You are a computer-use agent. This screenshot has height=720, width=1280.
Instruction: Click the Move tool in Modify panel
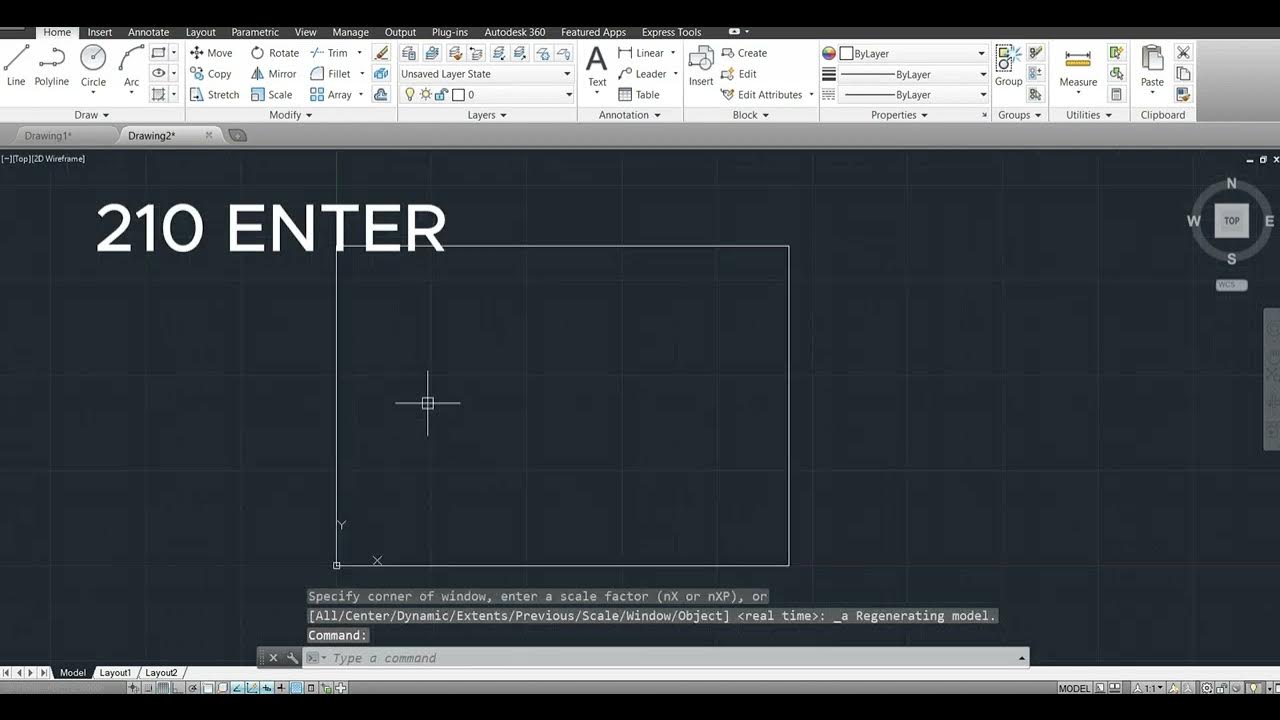point(211,53)
